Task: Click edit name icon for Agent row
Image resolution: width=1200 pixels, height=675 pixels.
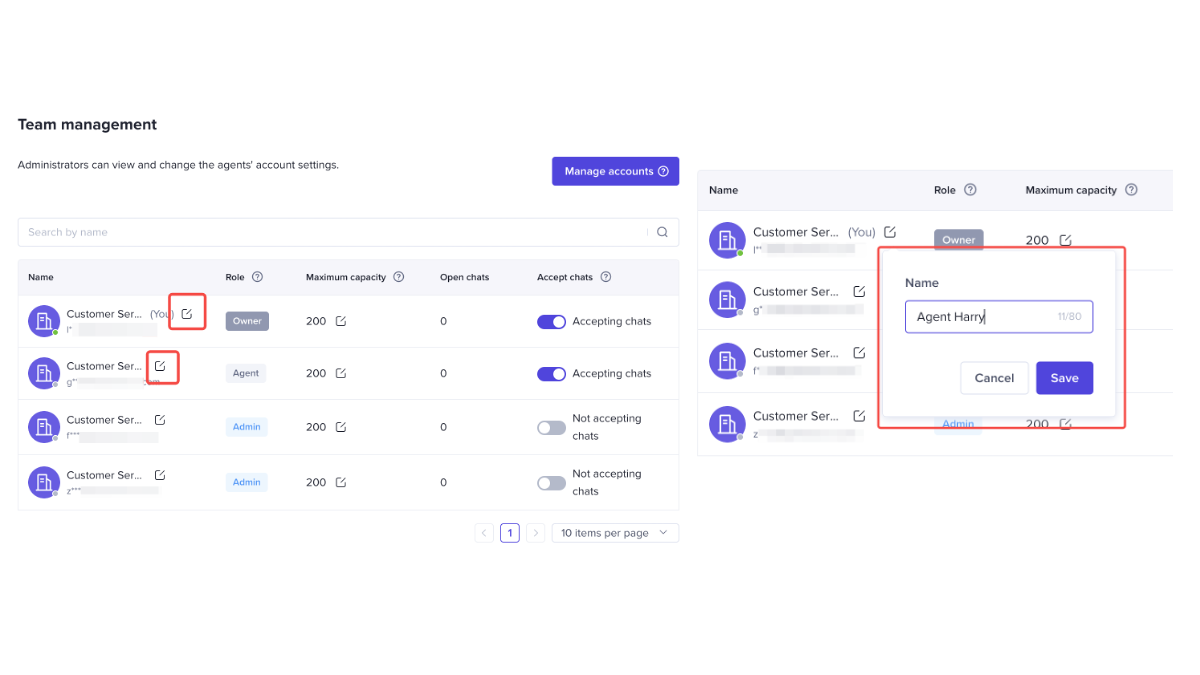Action: pos(160,366)
